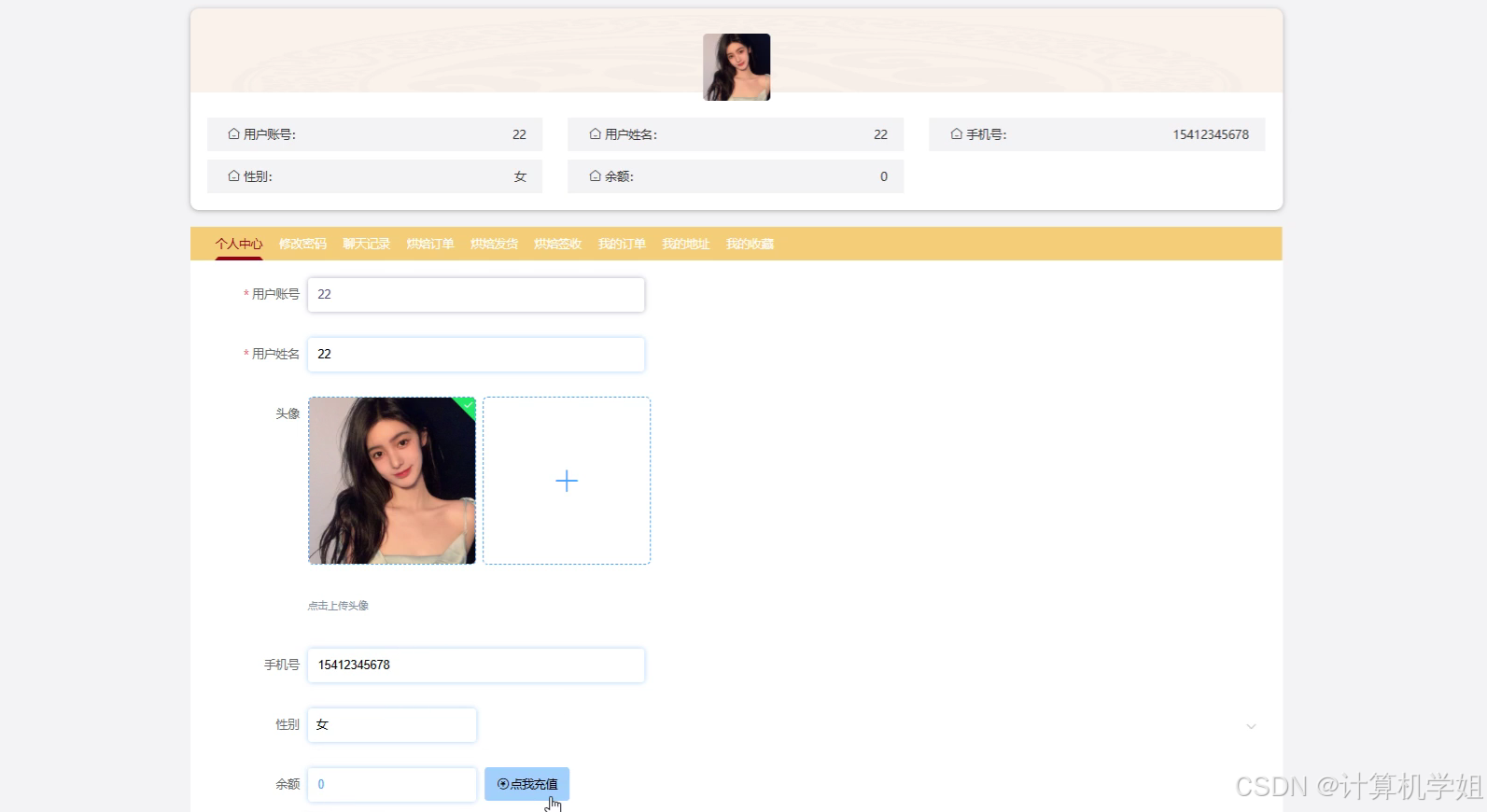Click home icon beside 余额 summary
This screenshot has height=812, width=1487.
click(595, 175)
